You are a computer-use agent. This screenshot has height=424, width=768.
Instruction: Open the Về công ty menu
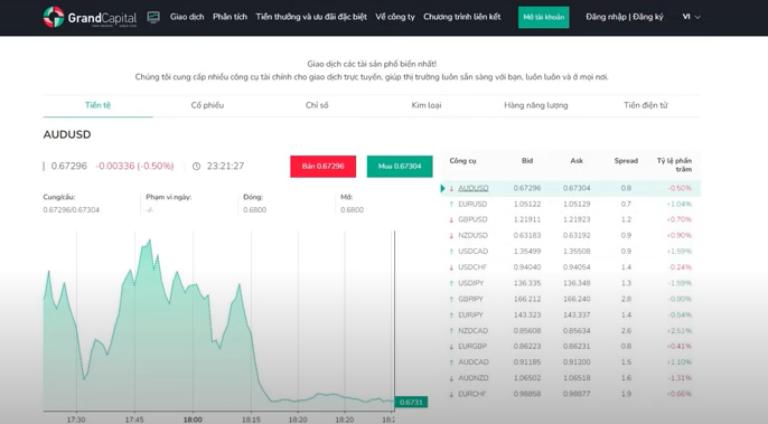coord(395,17)
